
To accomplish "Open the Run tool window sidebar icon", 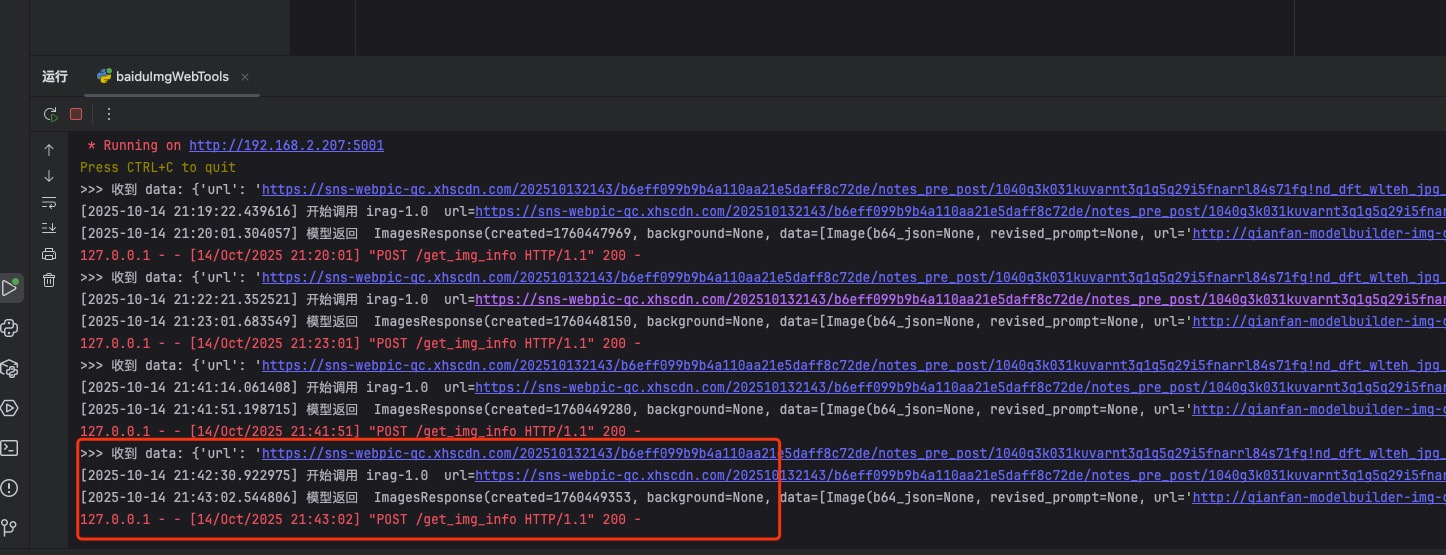I will [10, 288].
